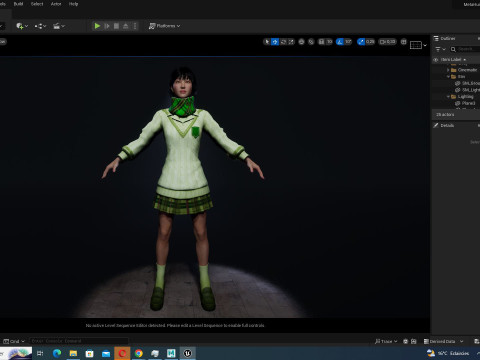Click the Eject button in the play toolbar
The height and width of the screenshot is (360, 480).
(x=126, y=26)
